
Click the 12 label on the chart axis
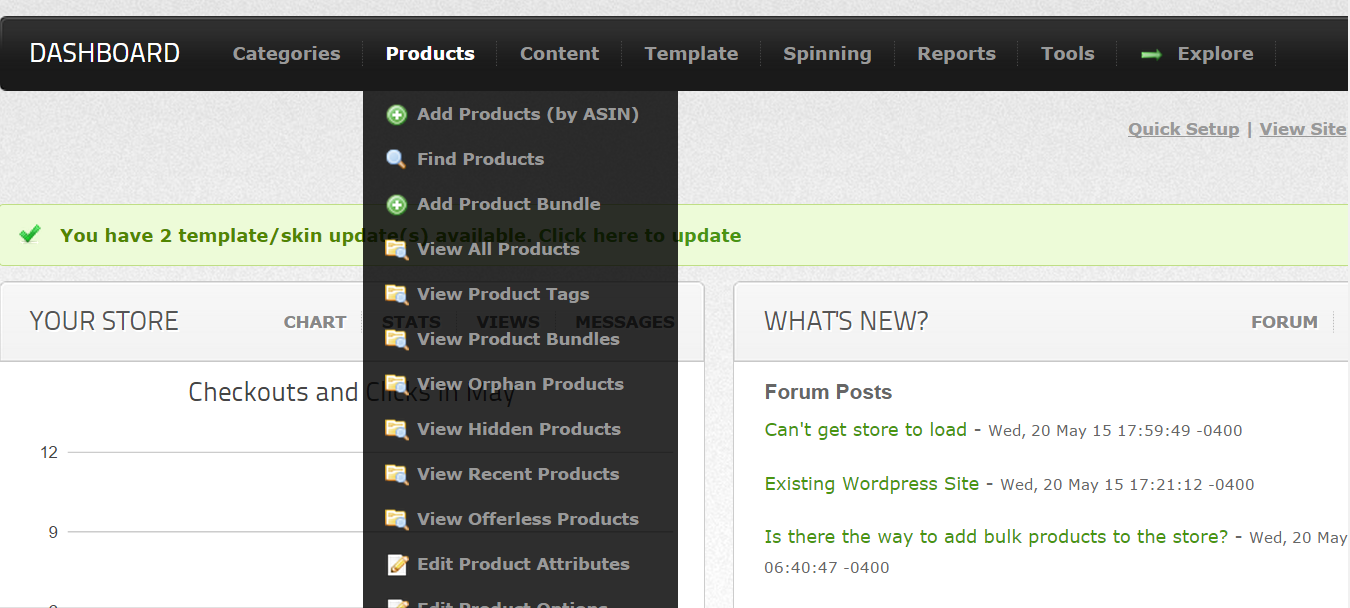[49, 452]
